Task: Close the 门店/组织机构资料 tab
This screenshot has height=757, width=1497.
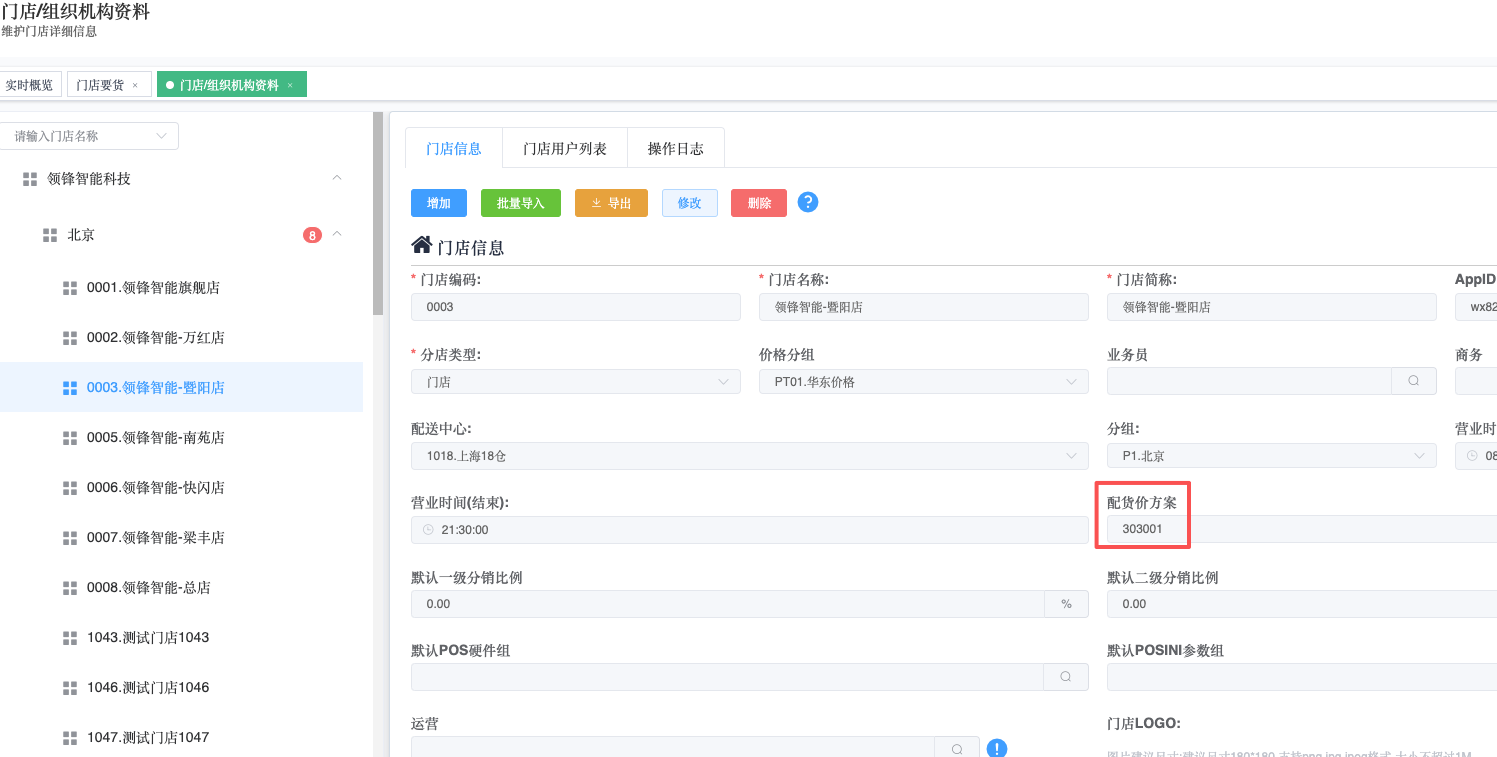Action: click(x=290, y=85)
